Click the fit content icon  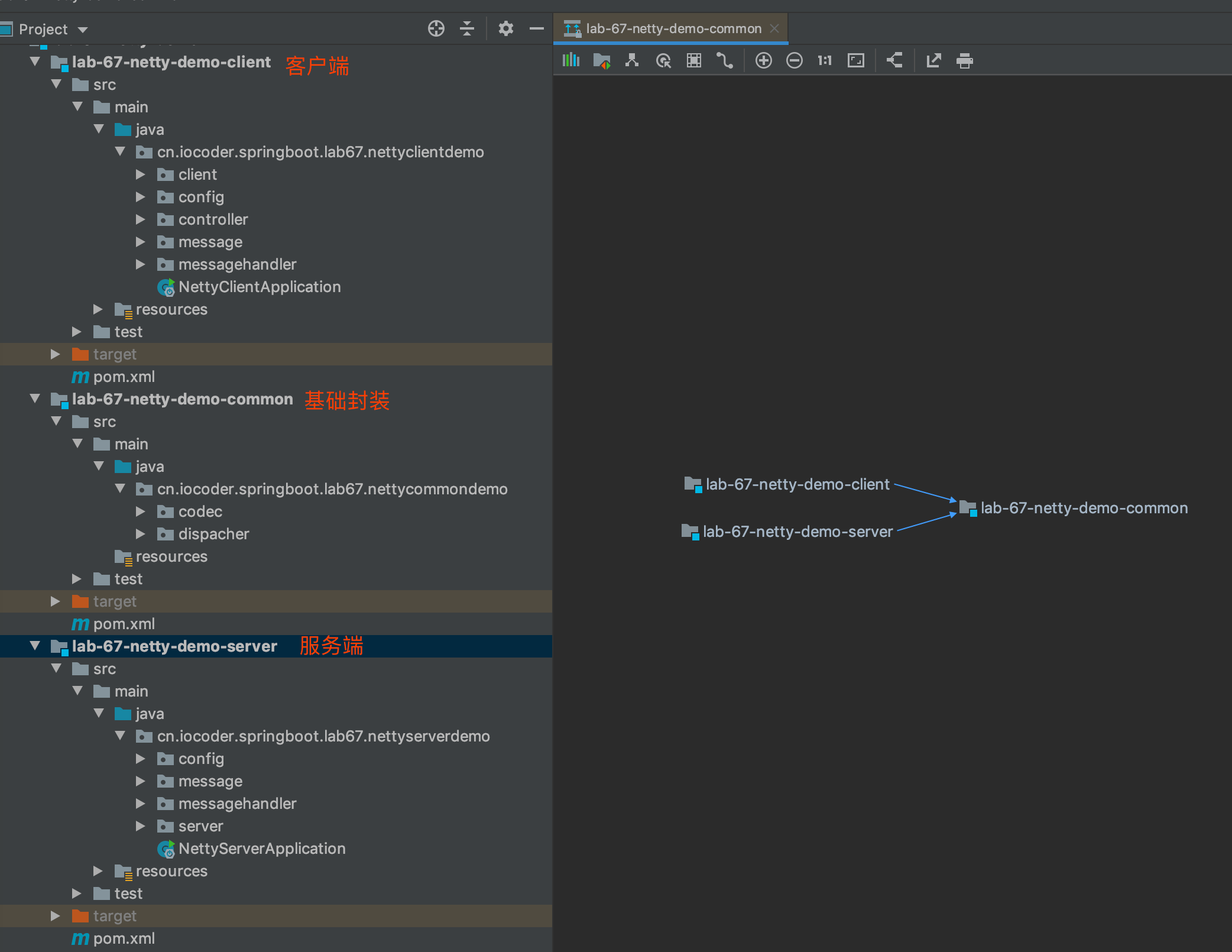coord(855,60)
